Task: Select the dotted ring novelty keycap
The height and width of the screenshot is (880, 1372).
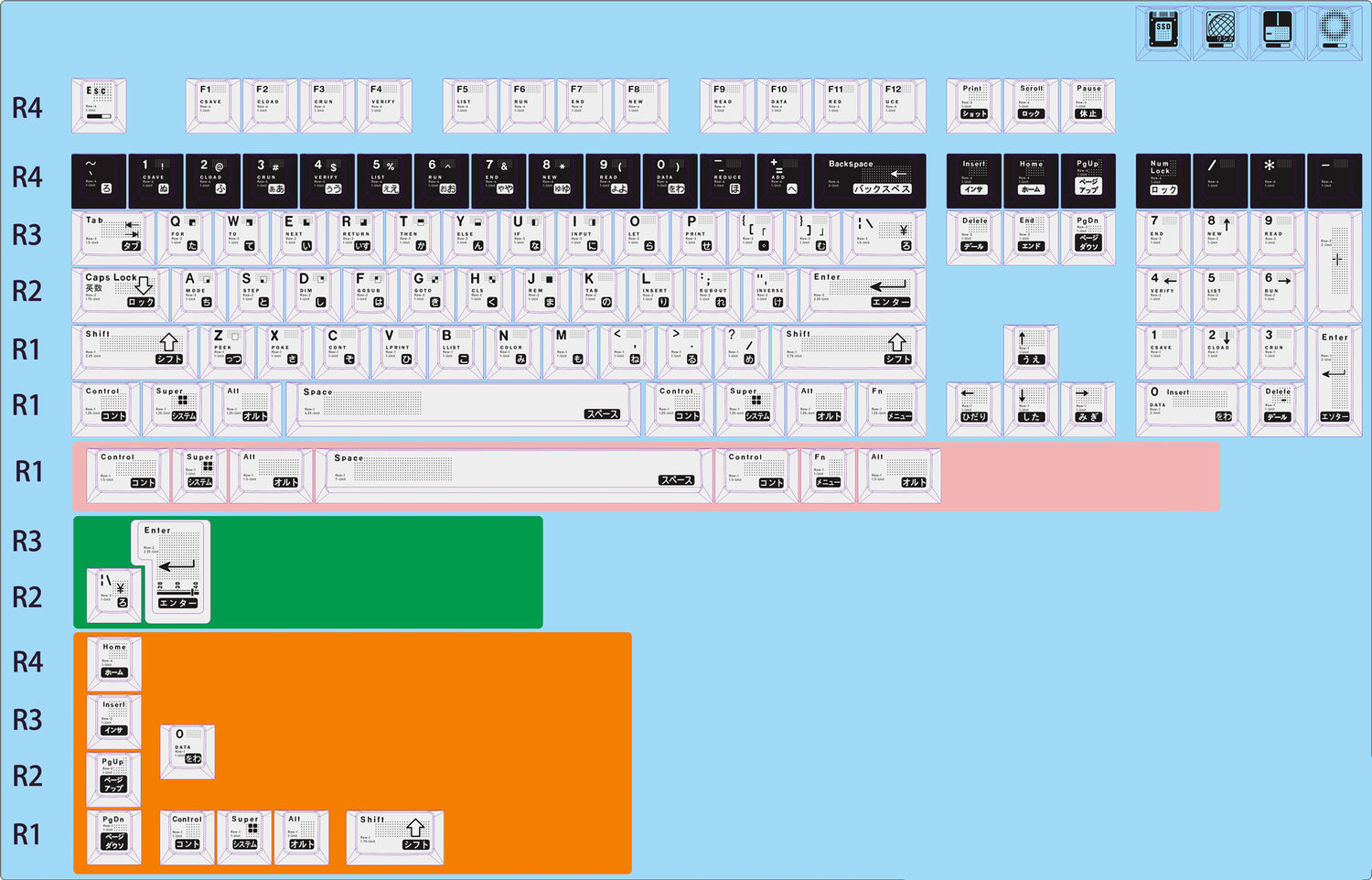Action: pos(1334,31)
